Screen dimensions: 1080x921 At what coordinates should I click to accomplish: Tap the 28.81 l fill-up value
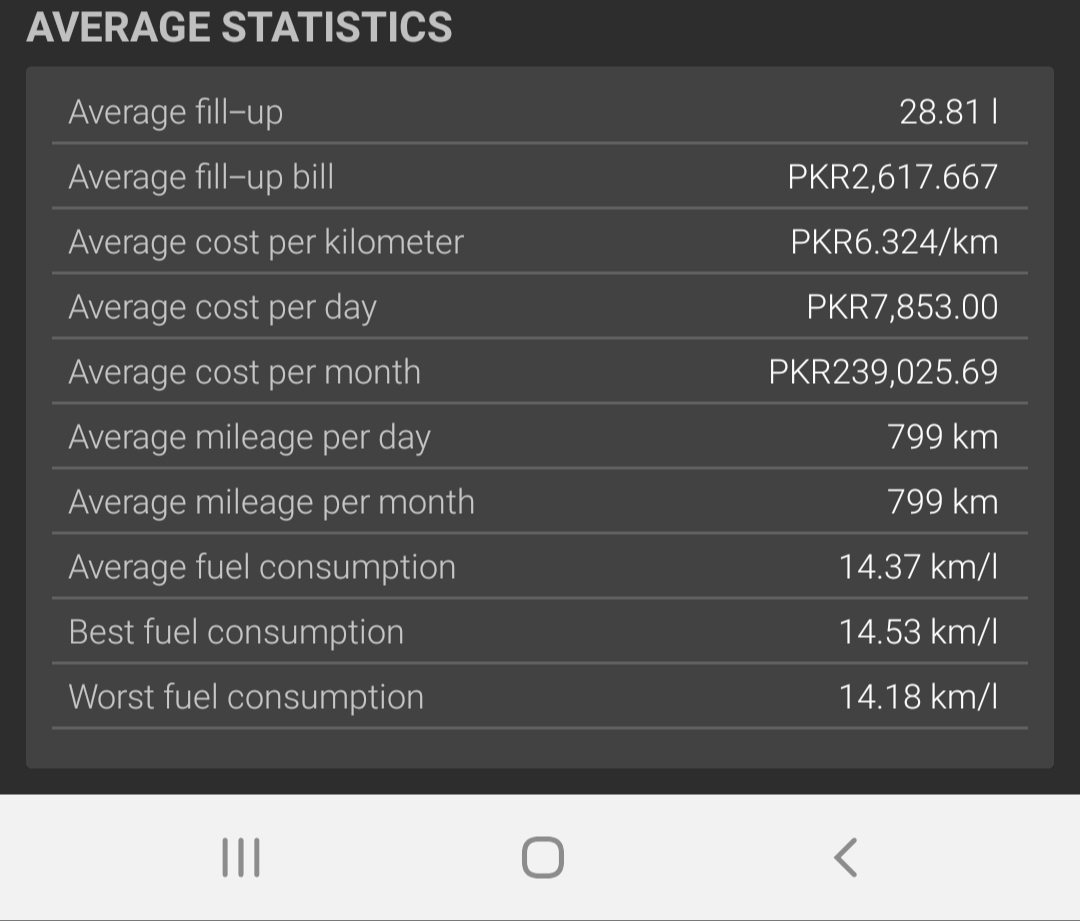pyautogui.click(x=948, y=112)
